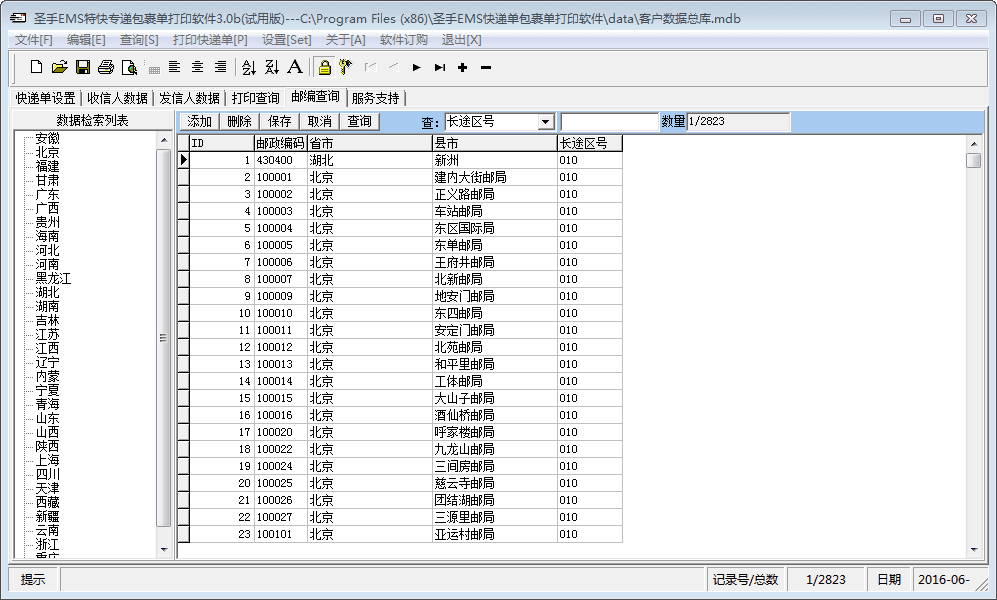This screenshot has width=997, height=600.
Task: Click the Open folder toolbar icon
Action: pos(59,67)
